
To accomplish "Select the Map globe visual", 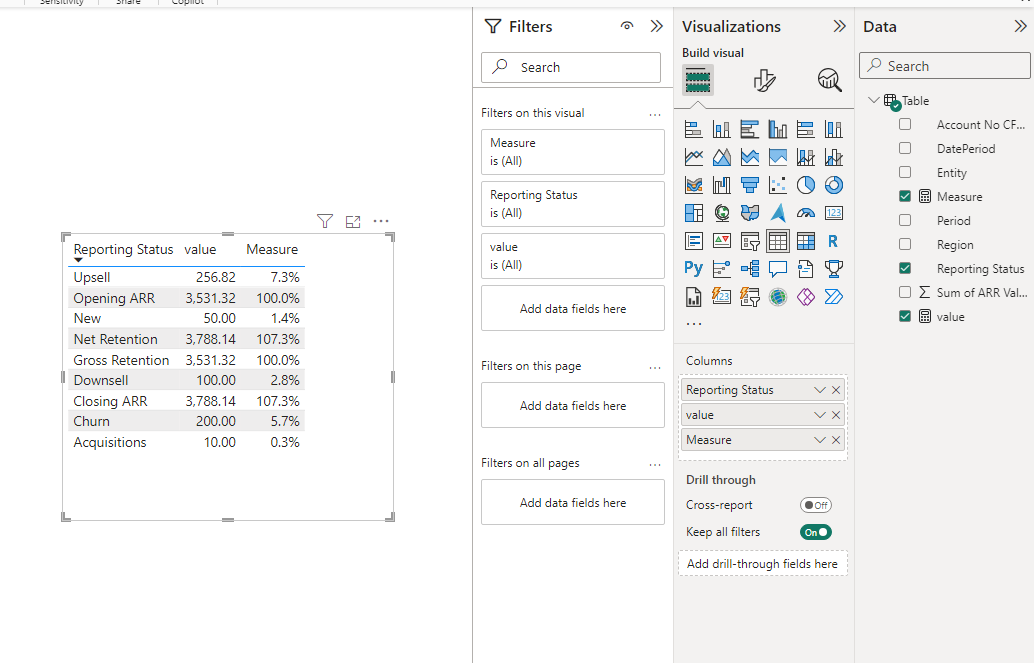I will click(x=721, y=213).
